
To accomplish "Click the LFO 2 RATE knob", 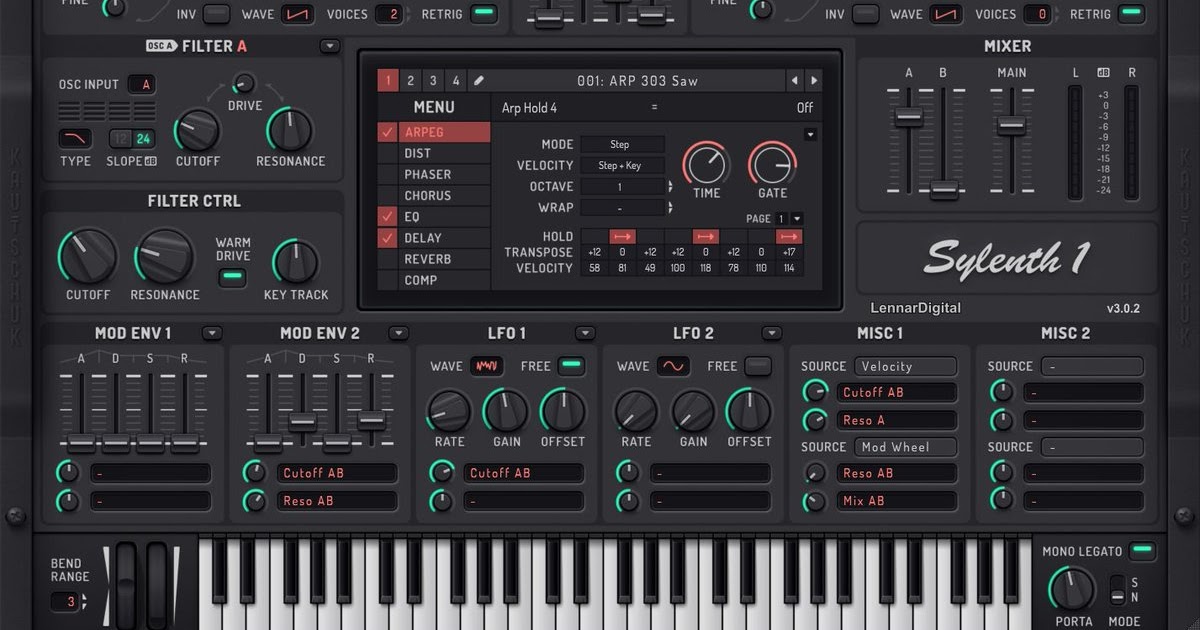I will click(x=636, y=411).
